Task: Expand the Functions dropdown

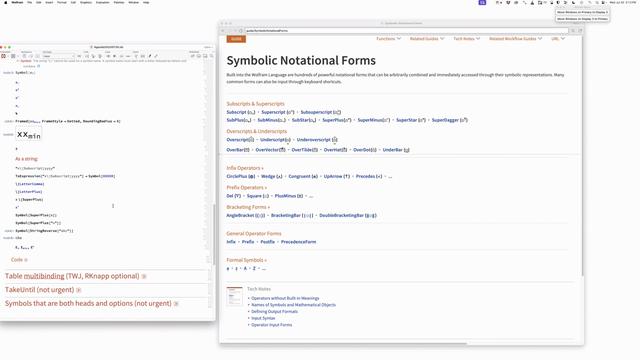Action: click(388, 38)
